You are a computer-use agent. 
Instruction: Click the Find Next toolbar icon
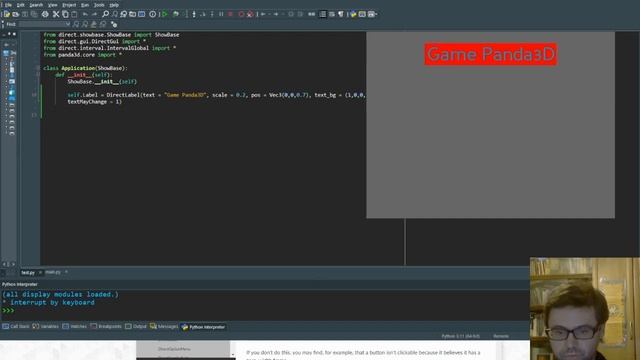(x=114, y=14)
